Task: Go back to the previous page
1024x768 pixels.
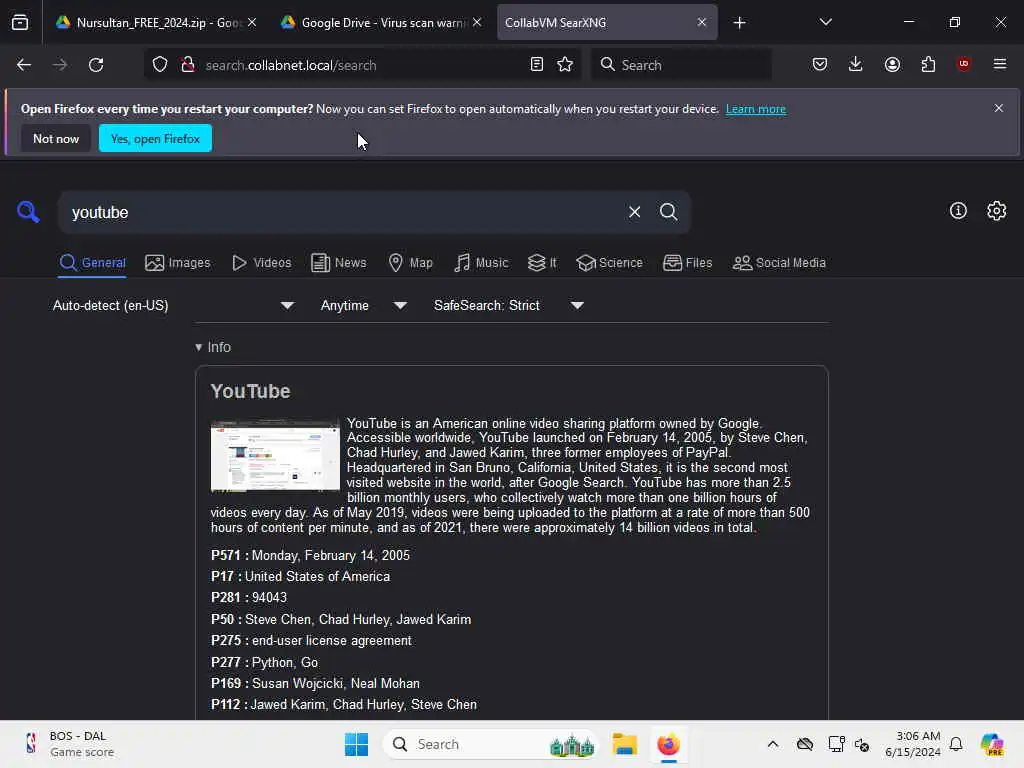Action: click(24, 65)
